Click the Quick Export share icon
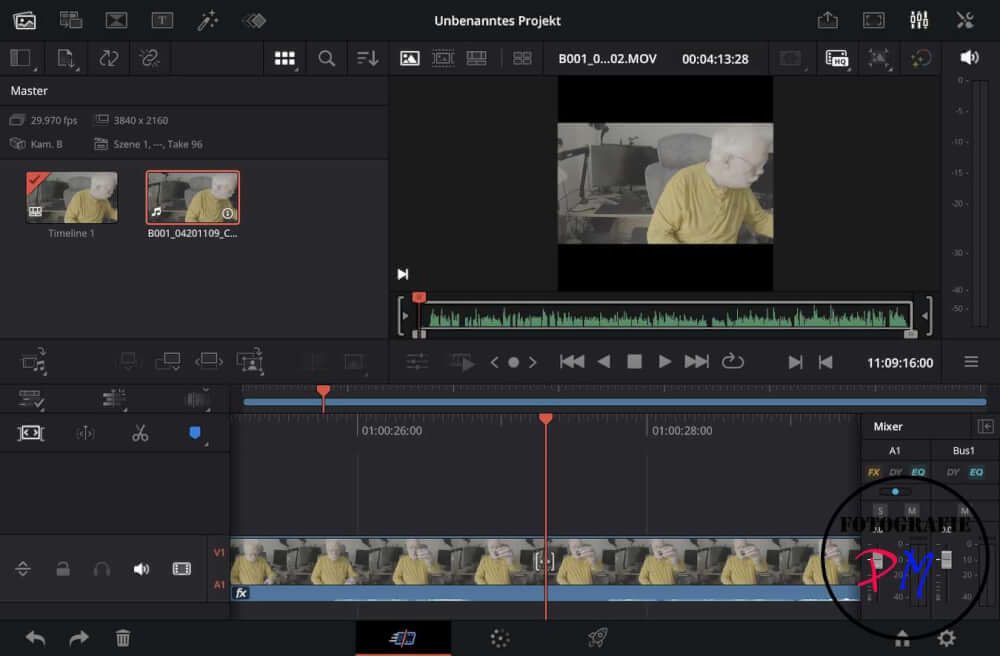Image resolution: width=1000 pixels, height=656 pixels. coord(828,20)
